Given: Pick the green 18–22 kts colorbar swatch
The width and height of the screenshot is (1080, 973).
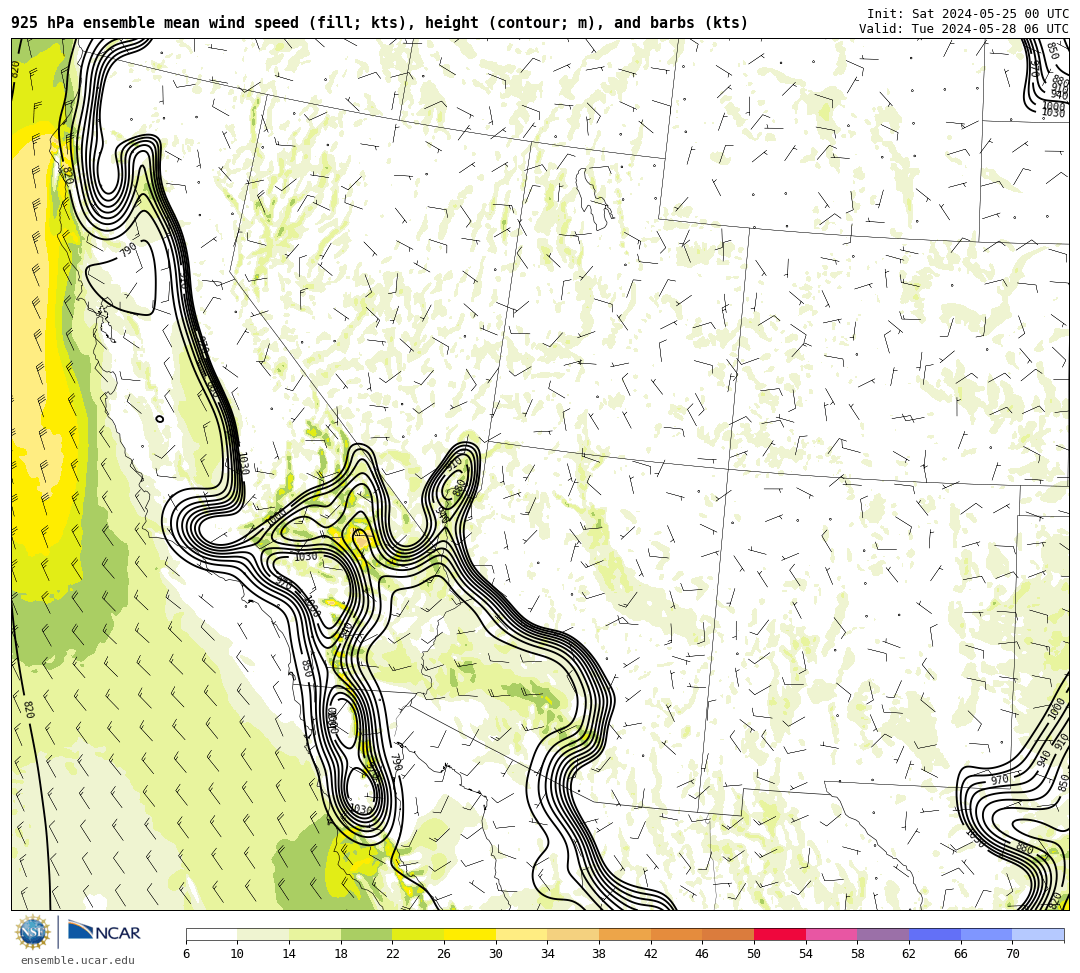Looking at the screenshot, I should [366, 934].
